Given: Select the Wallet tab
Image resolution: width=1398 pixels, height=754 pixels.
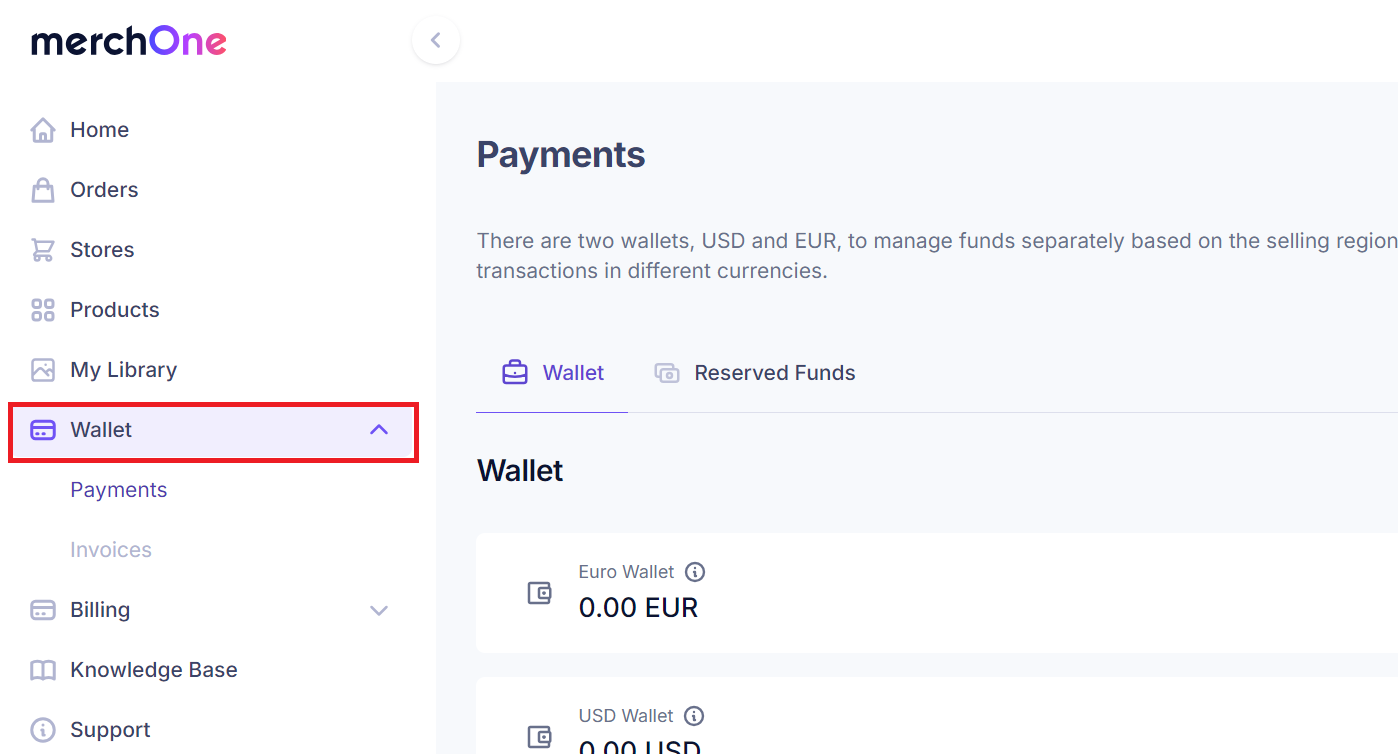Looking at the screenshot, I should click(551, 372).
